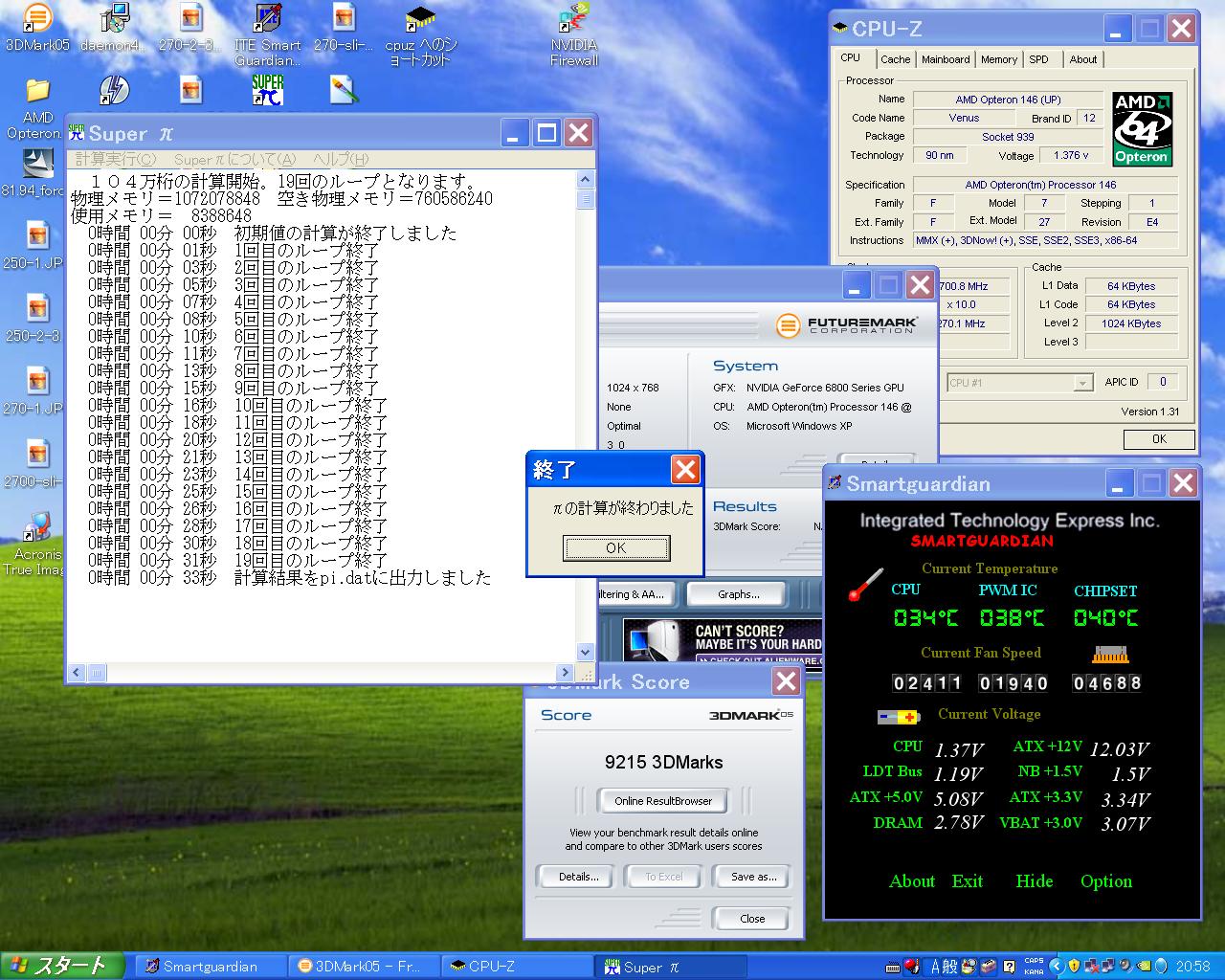Click About in Smartguardian
This screenshot has width=1225, height=980.
click(x=912, y=881)
